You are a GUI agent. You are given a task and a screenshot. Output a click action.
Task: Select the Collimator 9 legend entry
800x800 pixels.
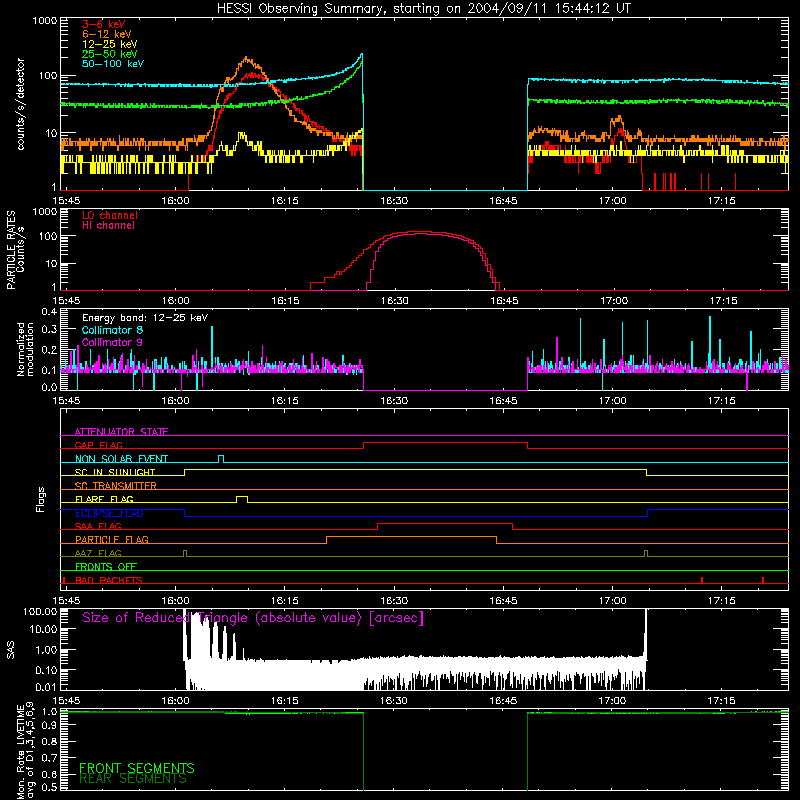(112, 342)
